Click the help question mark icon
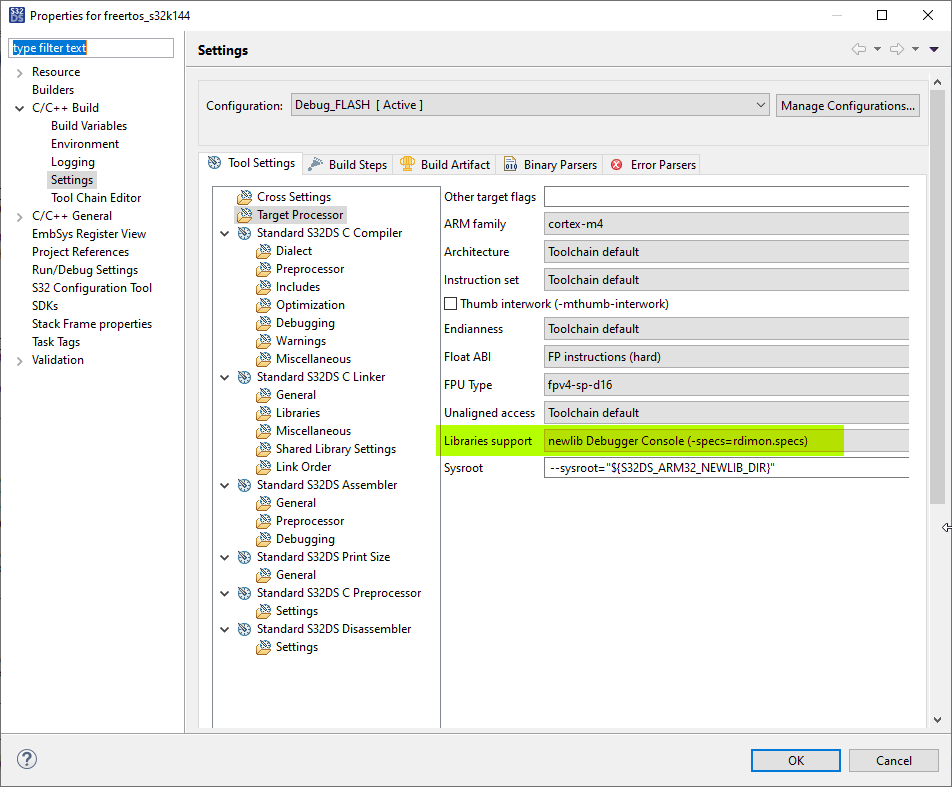The width and height of the screenshot is (952, 787). [x=26, y=759]
